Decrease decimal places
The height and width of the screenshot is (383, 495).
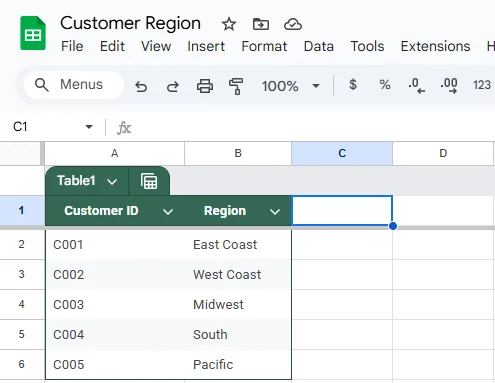417,86
